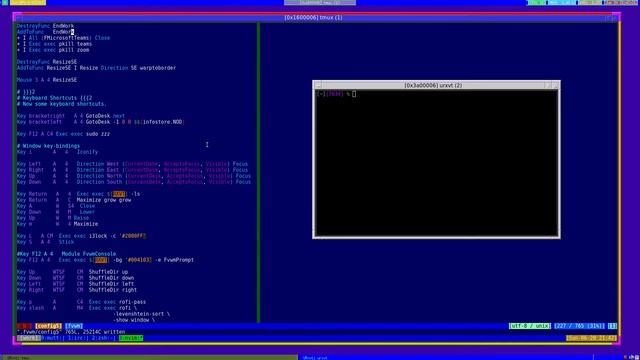Click the "-levenshtein-sort \" line
This screenshot has height=360, width=640.
(142, 314)
